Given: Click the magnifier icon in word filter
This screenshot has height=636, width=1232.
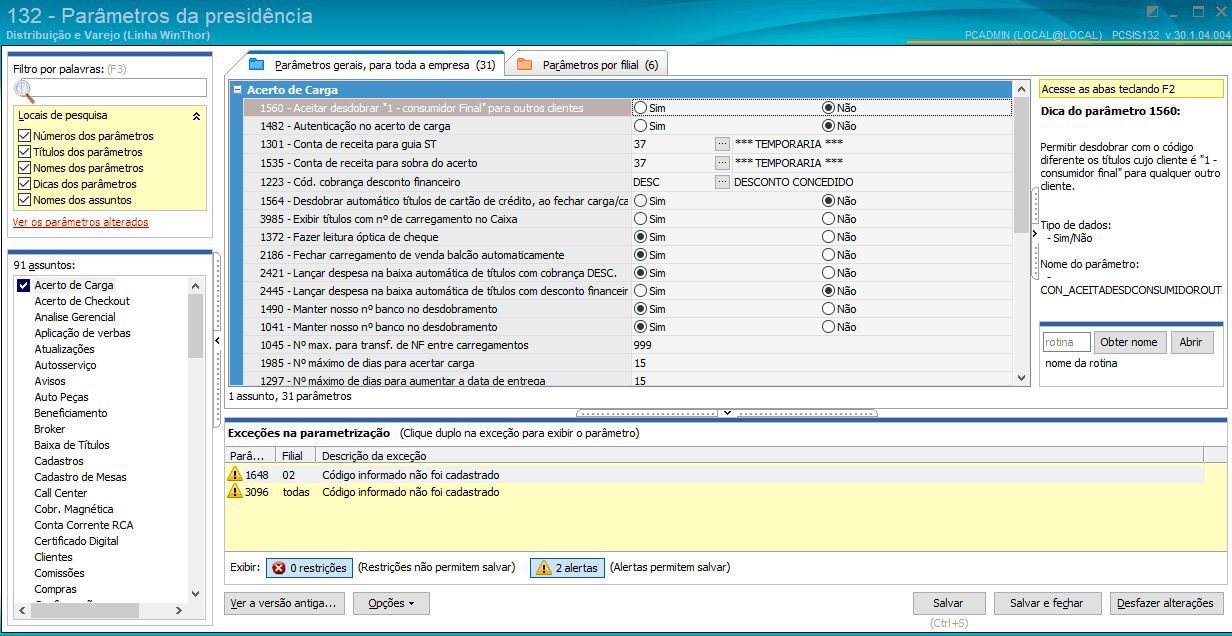Looking at the screenshot, I should click(x=23, y=93).
